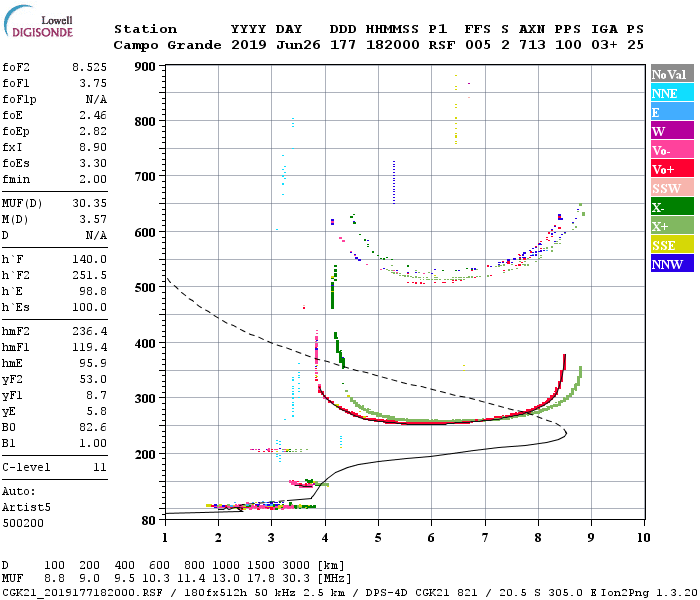Select the W purple legend swatch
Image resolution: width=700 pixels, height=600 pixels.
point(672,130)
